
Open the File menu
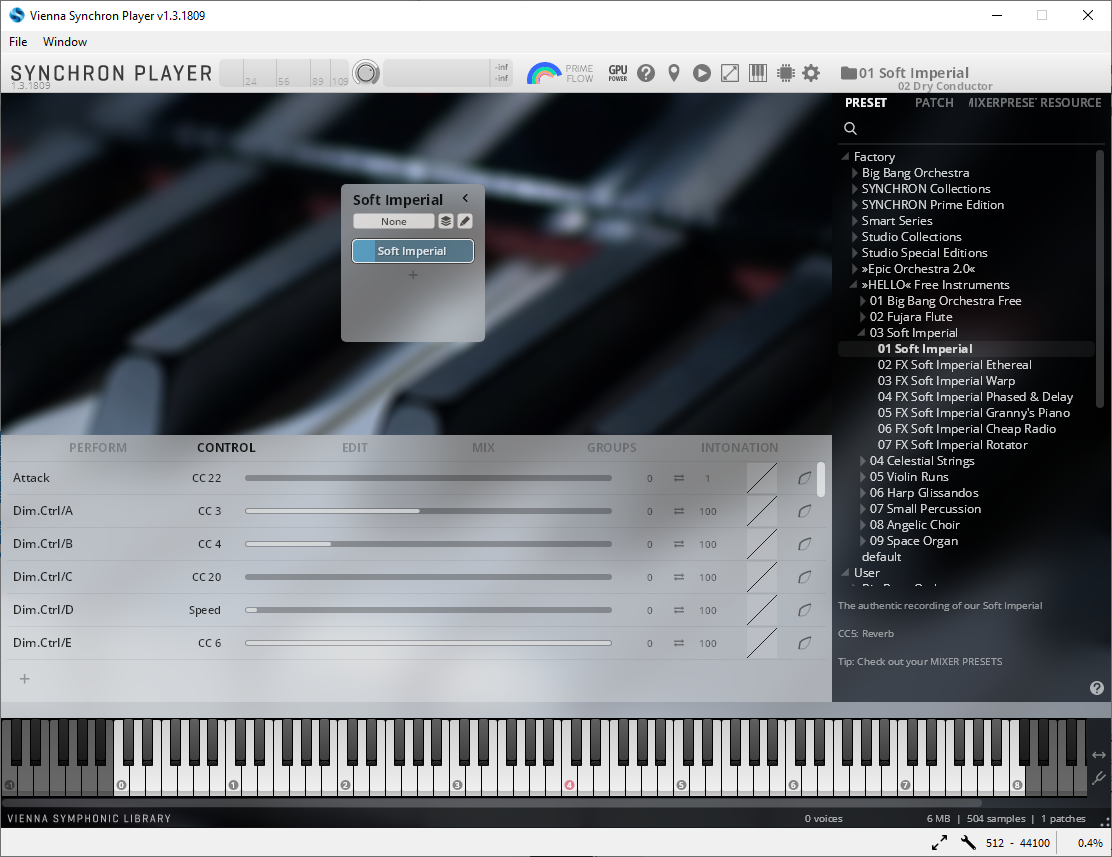tap(18, 42)
